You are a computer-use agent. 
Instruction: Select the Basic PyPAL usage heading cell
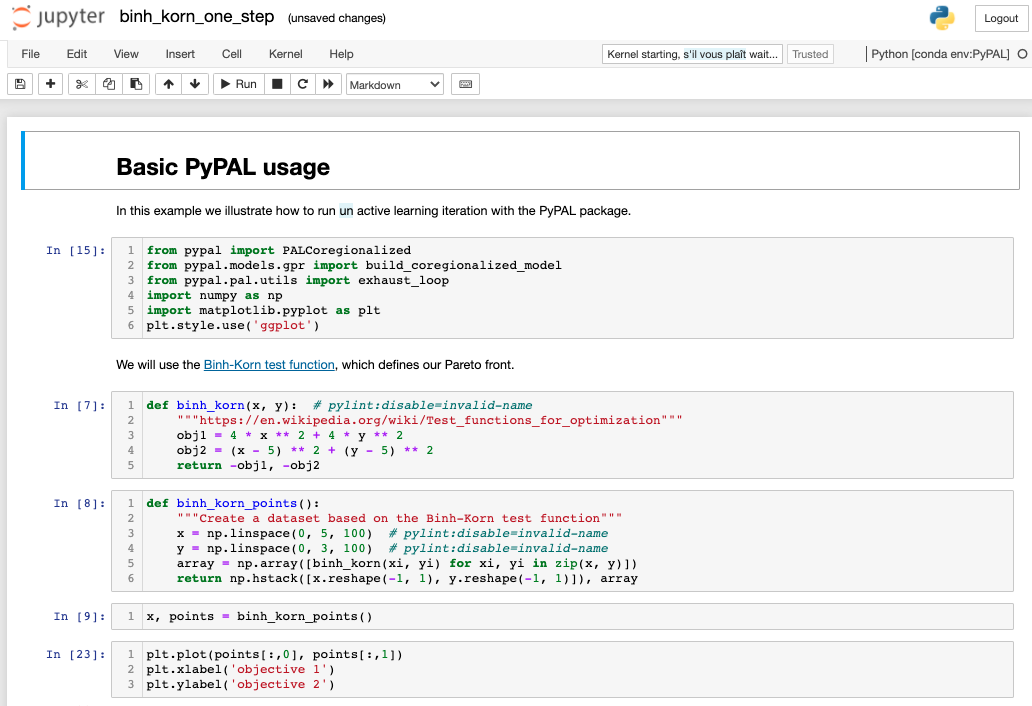(521, 161)
